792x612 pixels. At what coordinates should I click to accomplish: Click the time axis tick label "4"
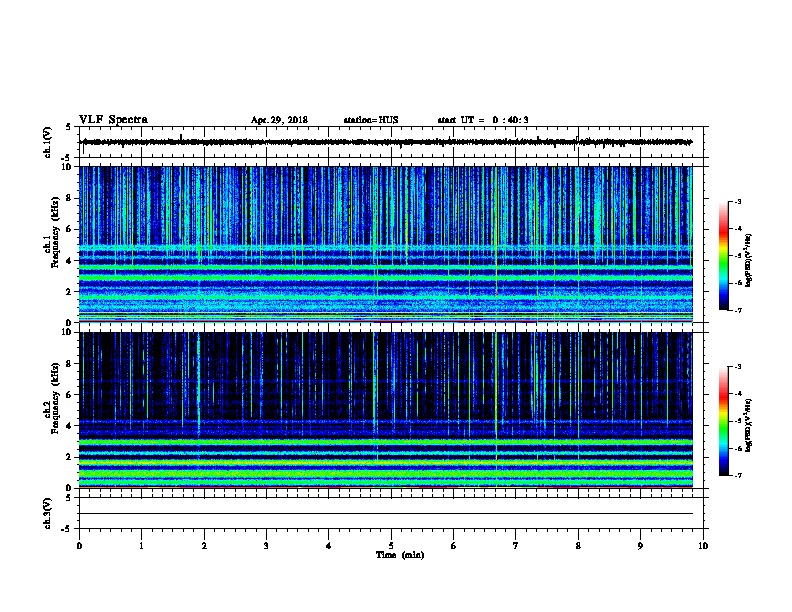(329, 546)
